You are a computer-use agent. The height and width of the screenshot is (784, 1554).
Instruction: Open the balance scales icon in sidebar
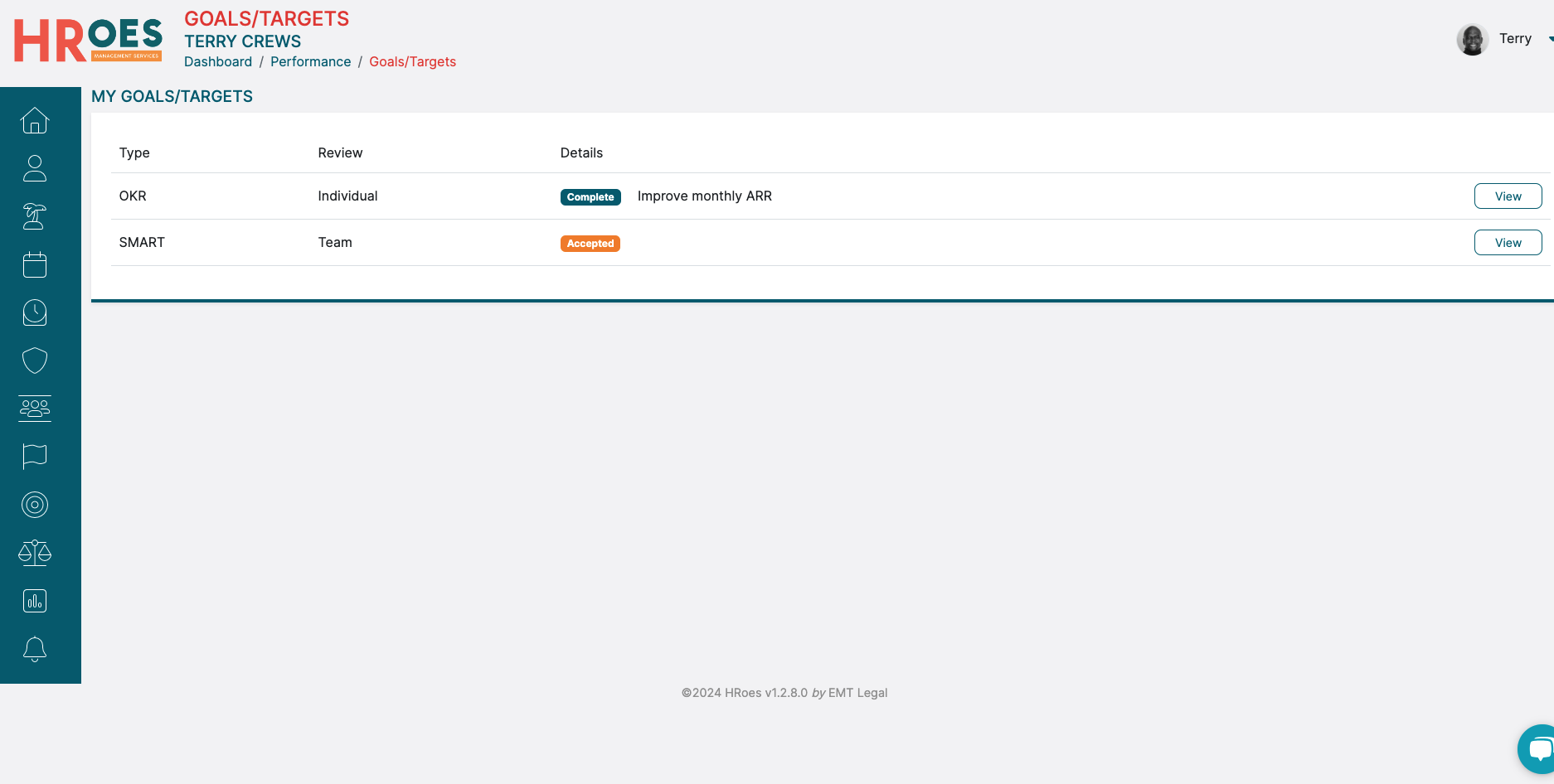click(x=35, y=552)
